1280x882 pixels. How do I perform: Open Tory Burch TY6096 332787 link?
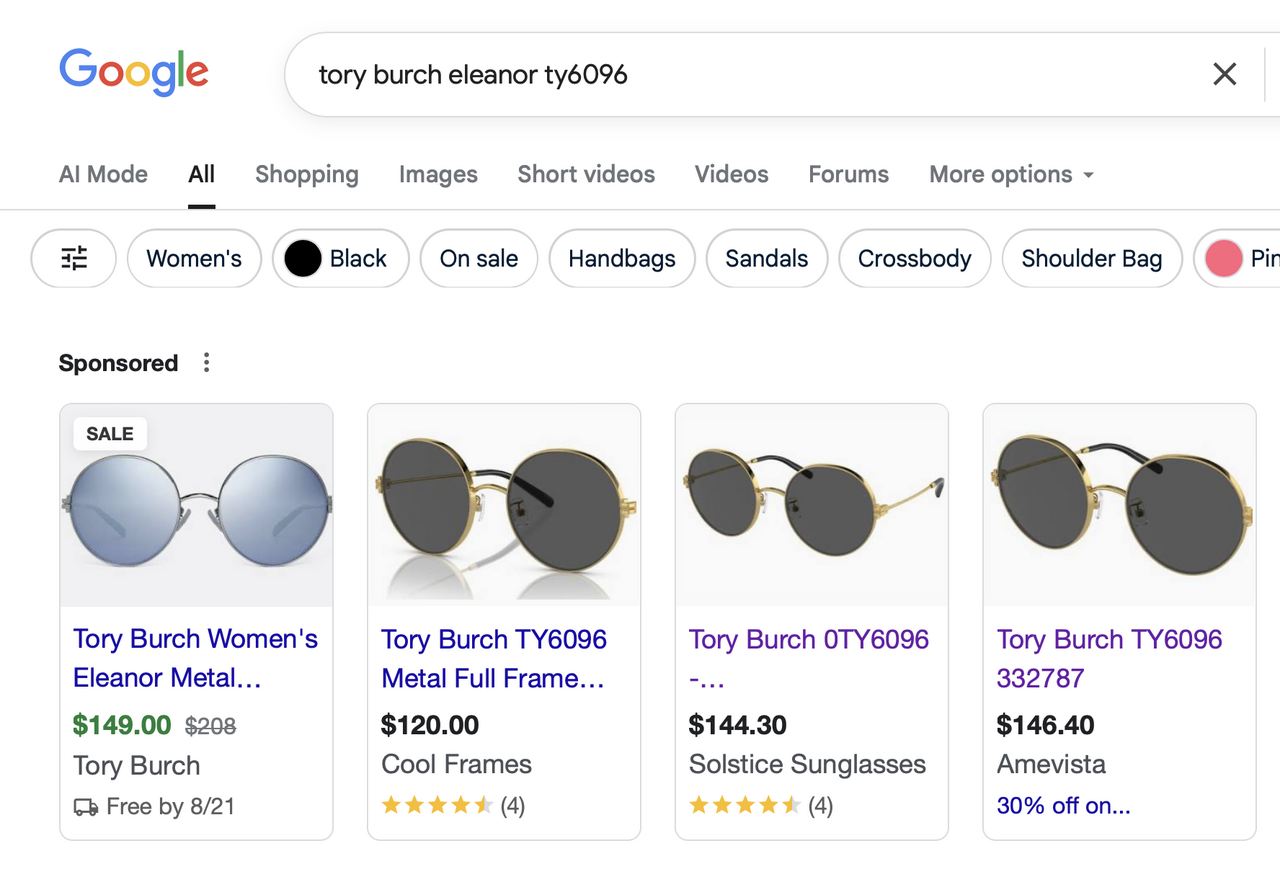1110,658
